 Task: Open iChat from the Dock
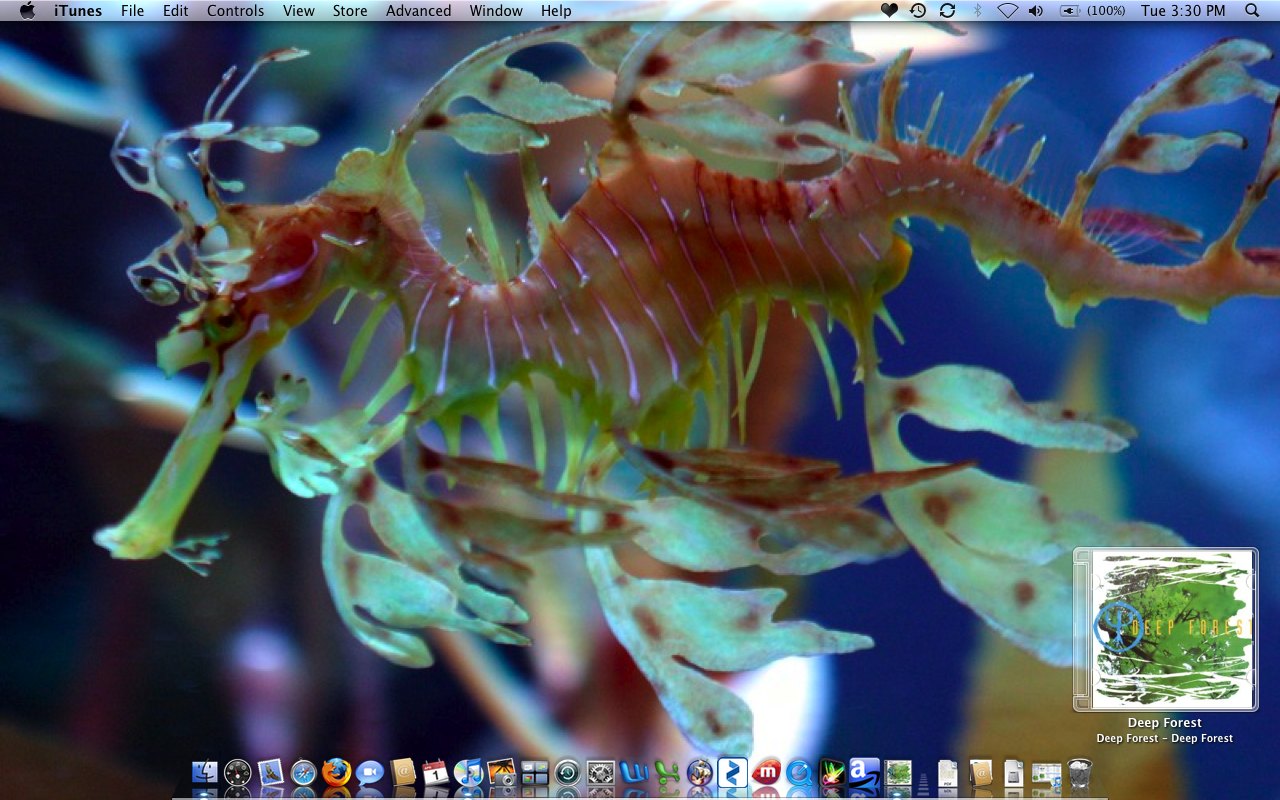coord(370,772)
